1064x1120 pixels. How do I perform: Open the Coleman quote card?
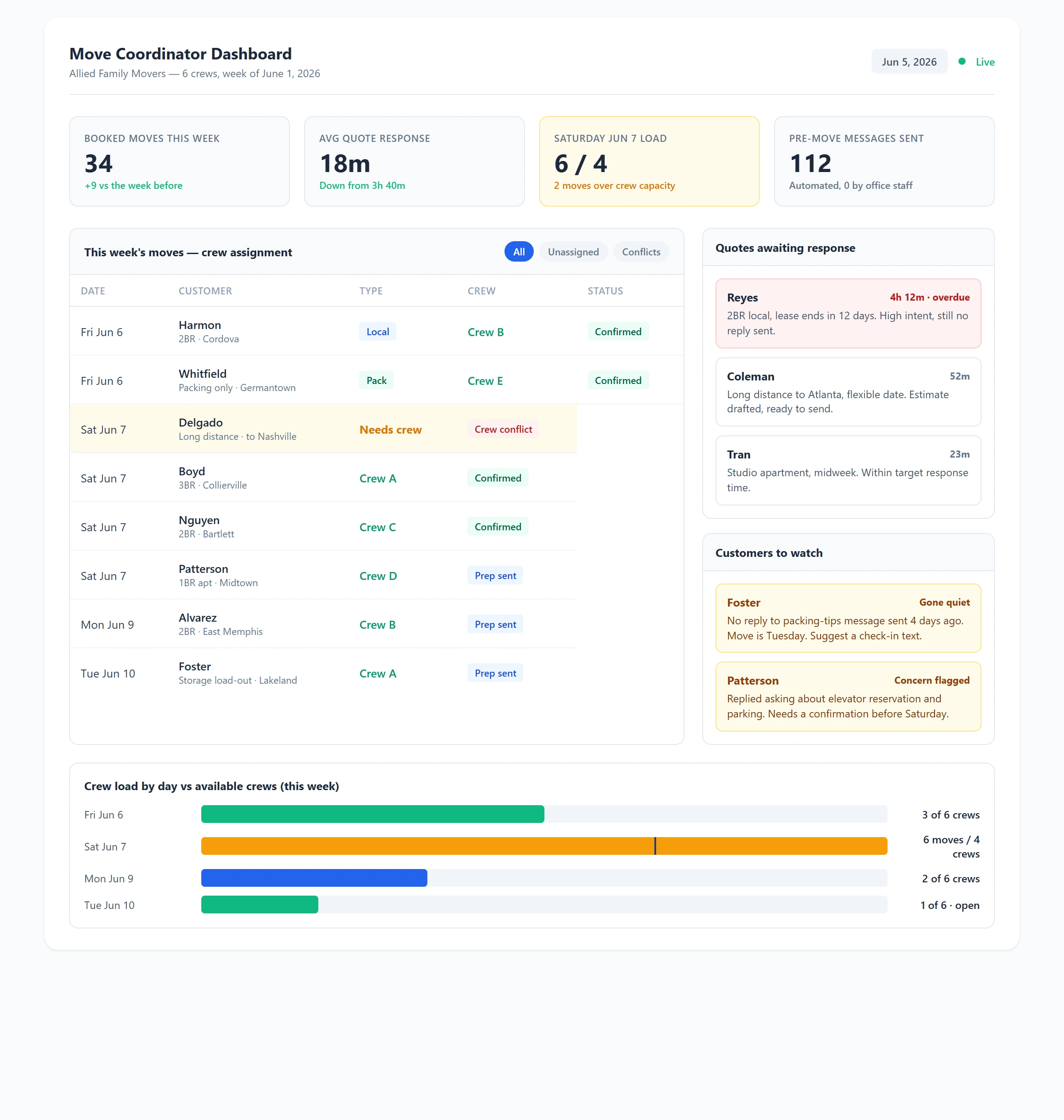coord(848,392)
